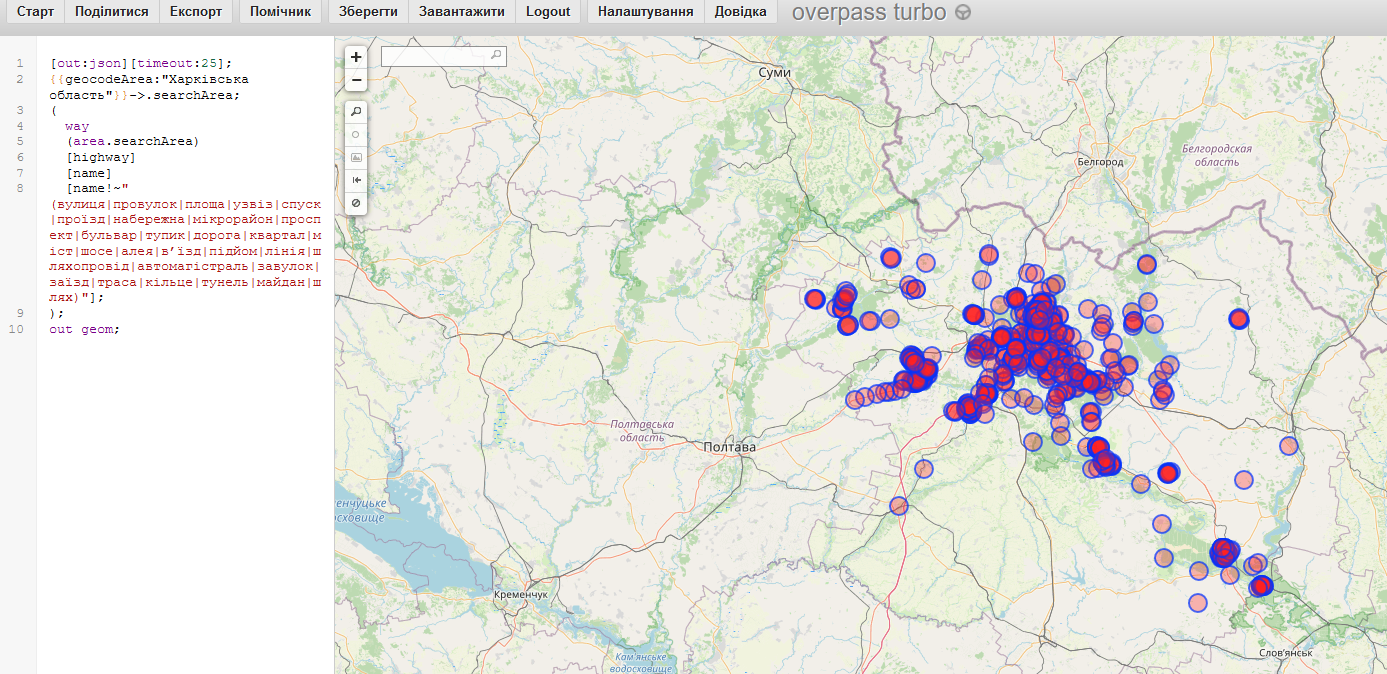
Task: Click the "way" keyword in the editor
Action: 77,126
